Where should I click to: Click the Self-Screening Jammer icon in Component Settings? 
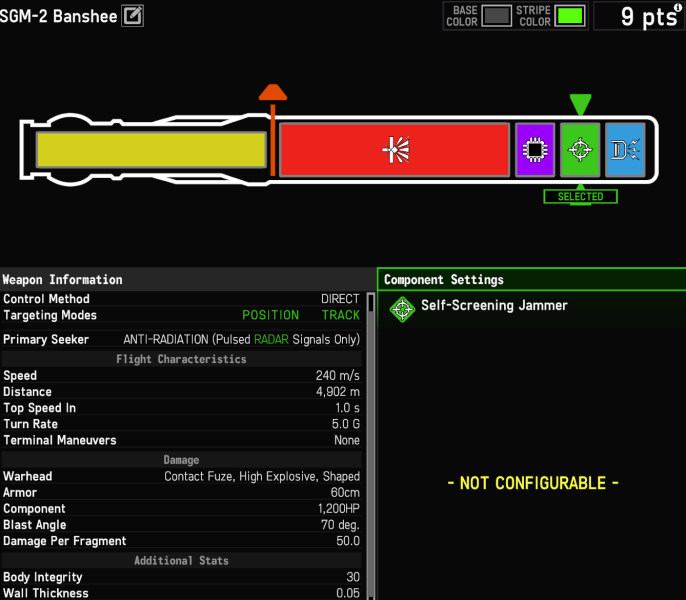[x=402, y=309]
